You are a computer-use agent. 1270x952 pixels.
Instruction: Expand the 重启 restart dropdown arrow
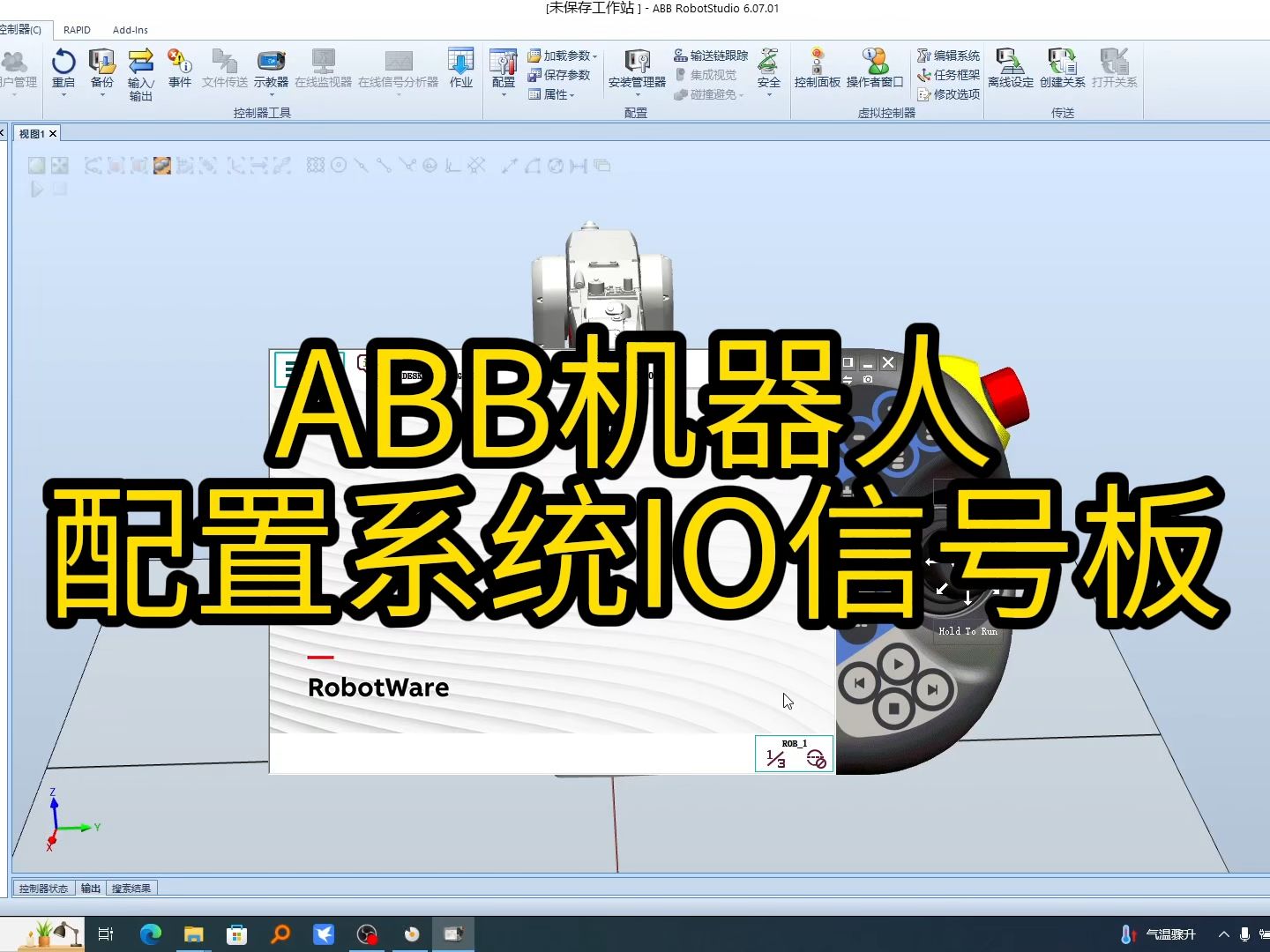pos(63,94)
